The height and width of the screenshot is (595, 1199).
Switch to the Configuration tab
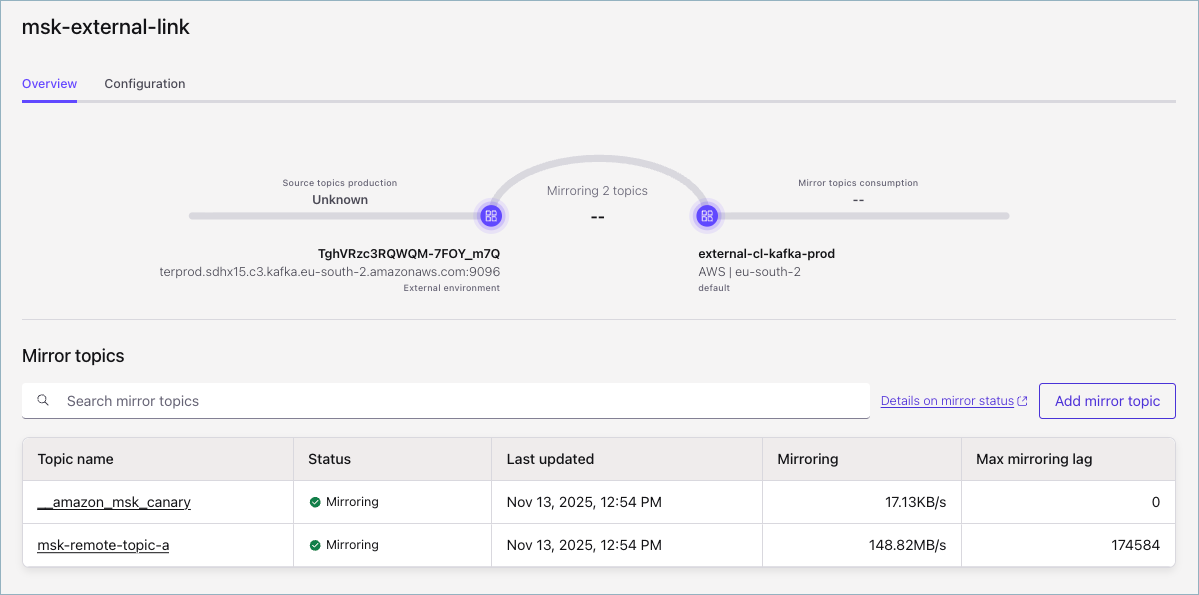[x=144, y=84]
